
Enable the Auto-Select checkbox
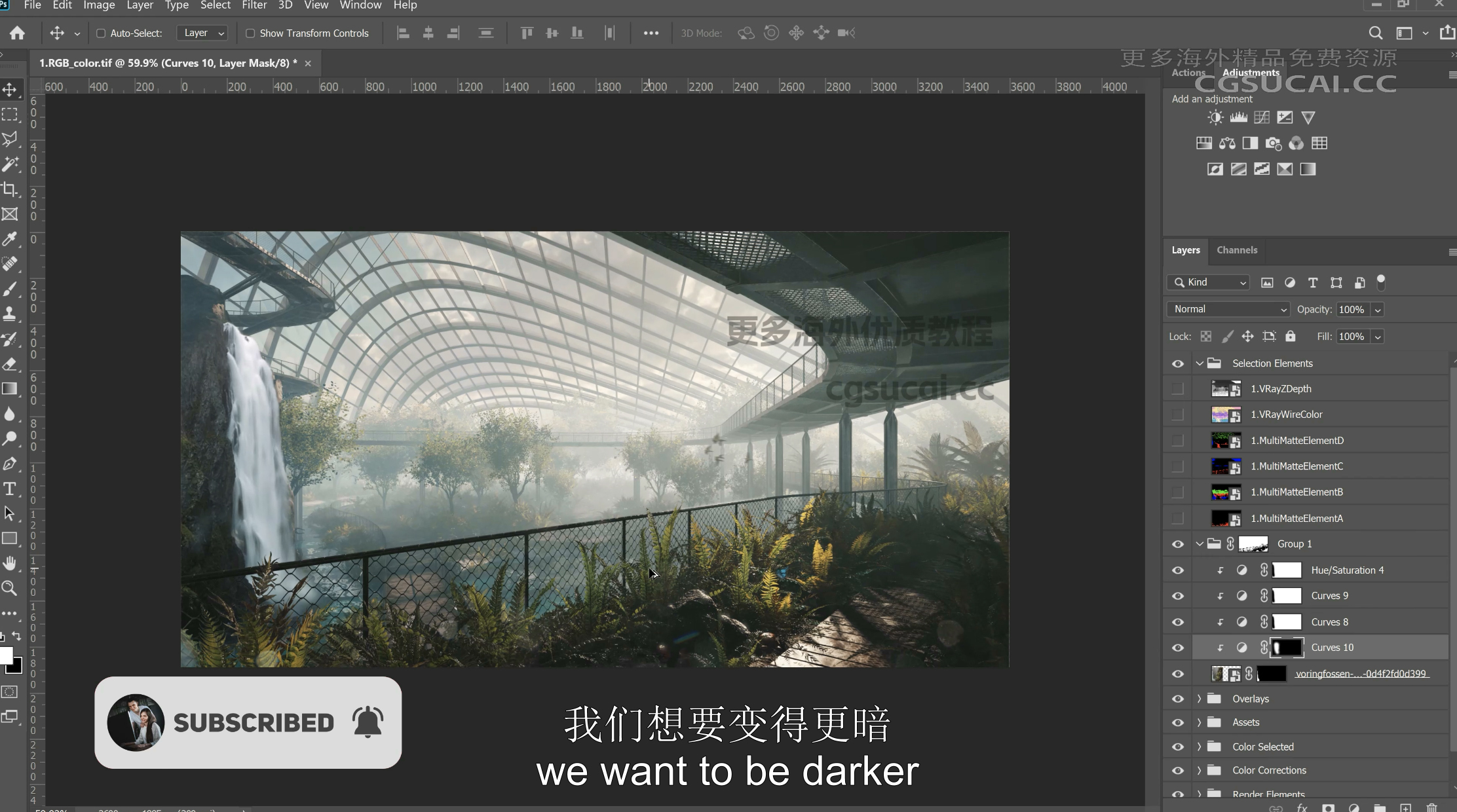point(101,33)
